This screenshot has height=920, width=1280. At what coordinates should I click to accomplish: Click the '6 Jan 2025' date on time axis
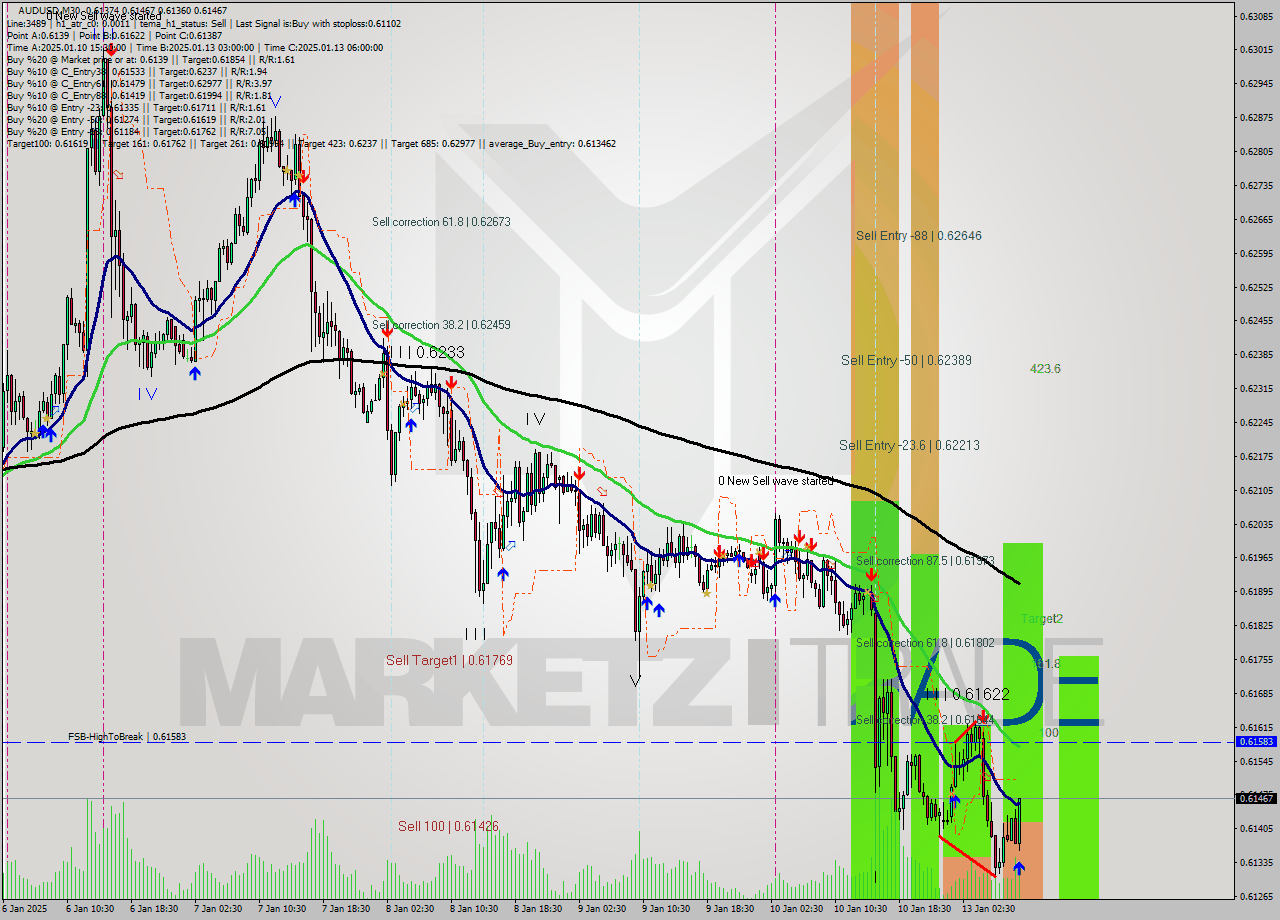[x=24, y=909]
